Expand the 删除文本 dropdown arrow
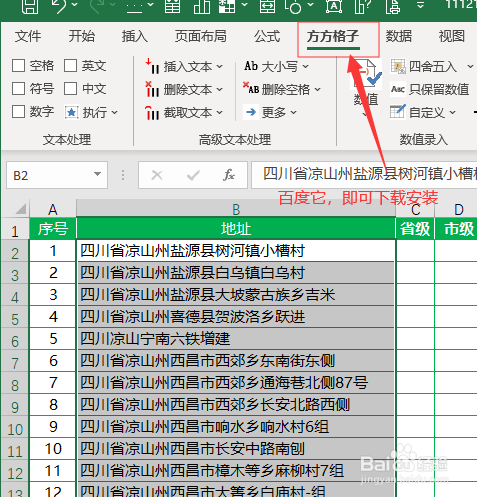 tap(219, 90)
